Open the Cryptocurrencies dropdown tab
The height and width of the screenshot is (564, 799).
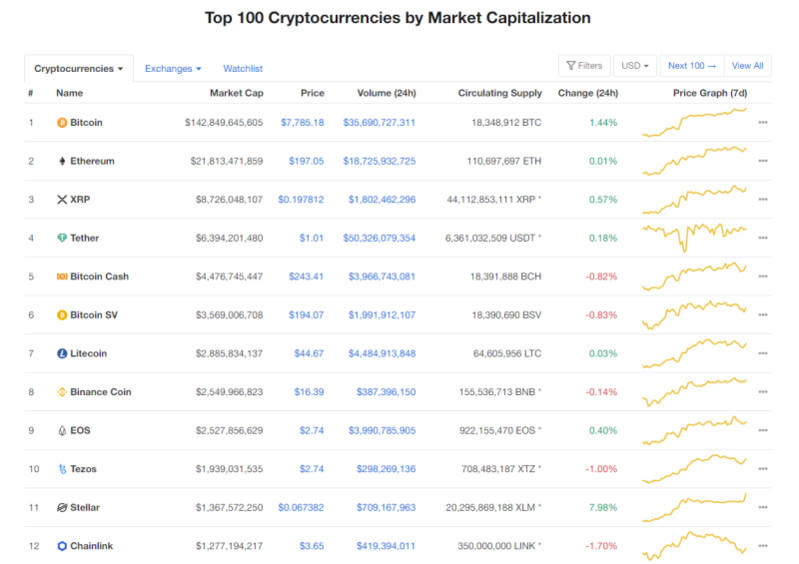(x=79, y=69)
